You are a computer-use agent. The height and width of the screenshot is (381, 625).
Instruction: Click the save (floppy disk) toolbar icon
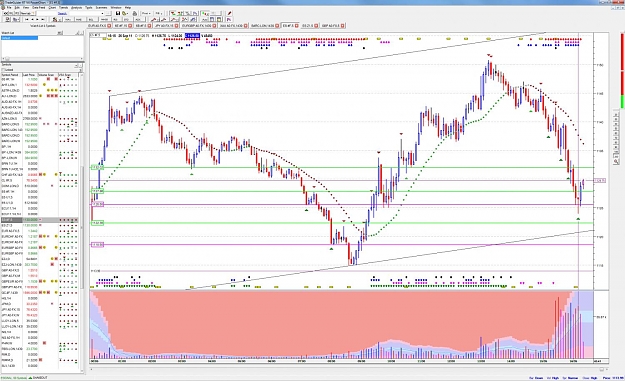click(118, 14)
